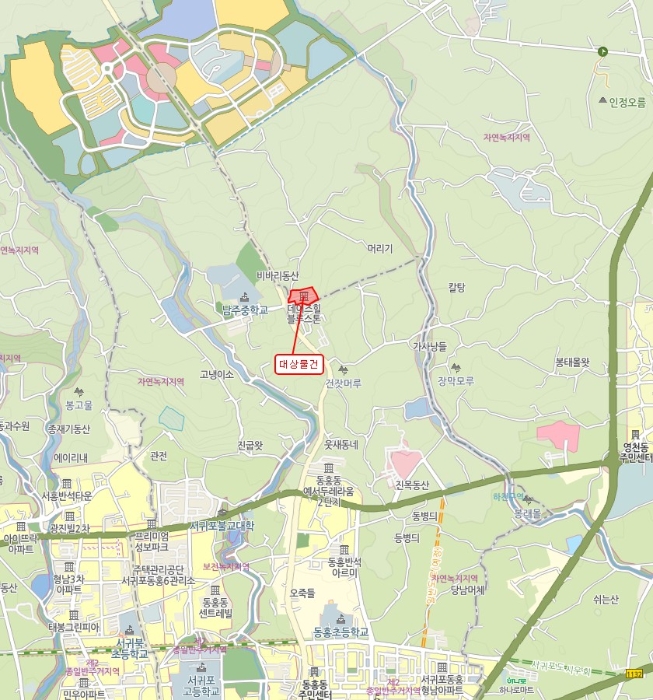Click the roundabout in the planned district
Image resolution: width=653 pixels, height=700 pixels.
(x=107, y=68)
